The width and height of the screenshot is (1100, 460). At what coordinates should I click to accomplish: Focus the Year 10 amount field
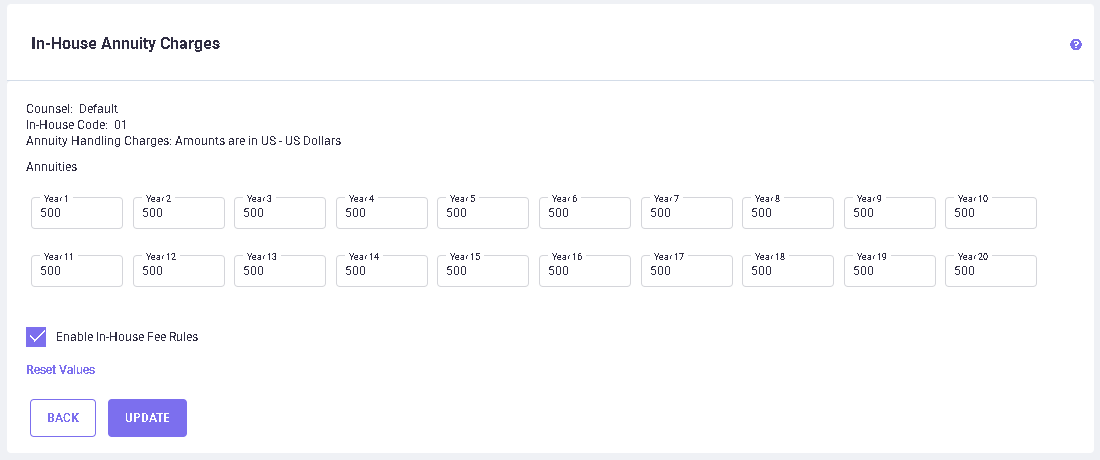991,213
